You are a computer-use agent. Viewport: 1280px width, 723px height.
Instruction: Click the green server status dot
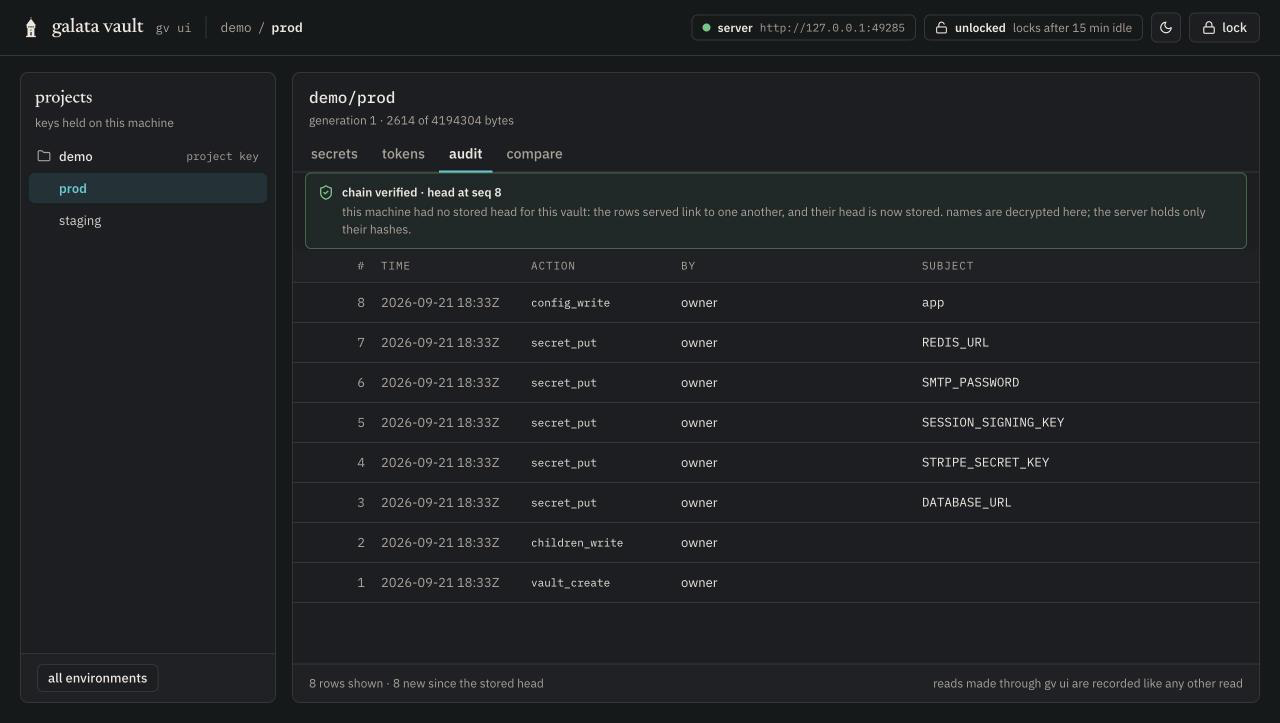[x=706, y=28]
